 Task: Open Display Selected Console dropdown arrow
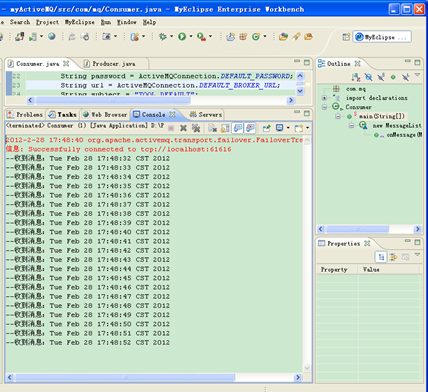point(288,128)
